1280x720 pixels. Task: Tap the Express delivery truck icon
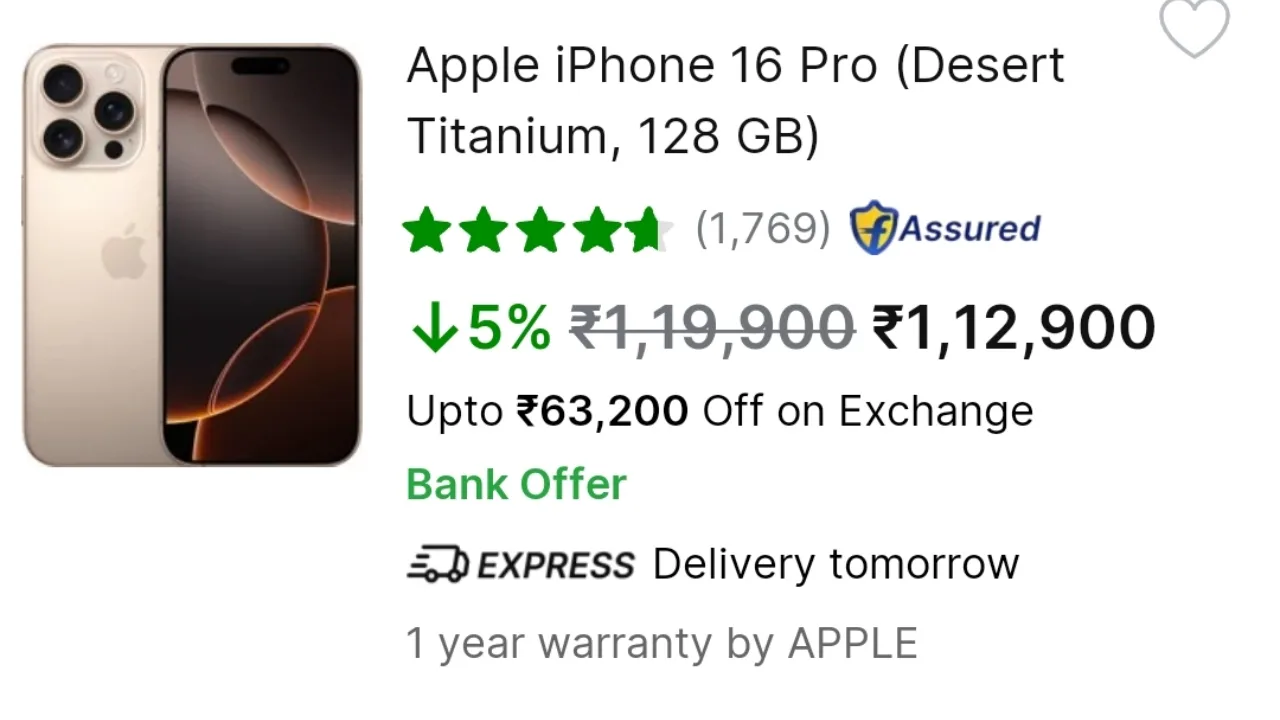pos(437,564)
